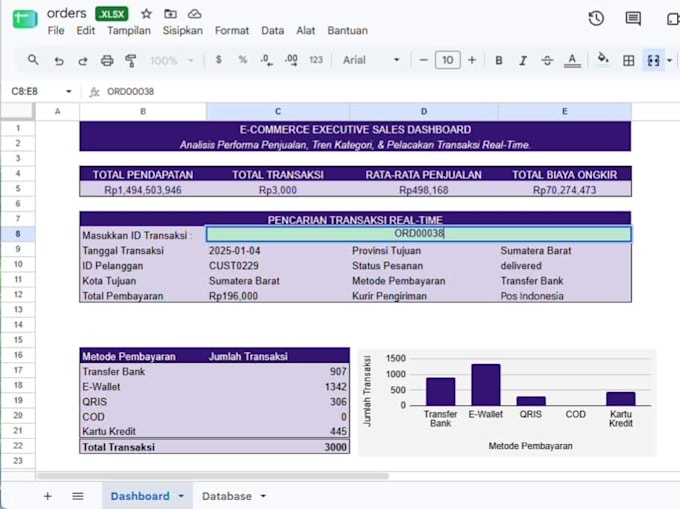Open version history clock icon
The height and width of the screenshot is (509, 680).
(596, 18)
